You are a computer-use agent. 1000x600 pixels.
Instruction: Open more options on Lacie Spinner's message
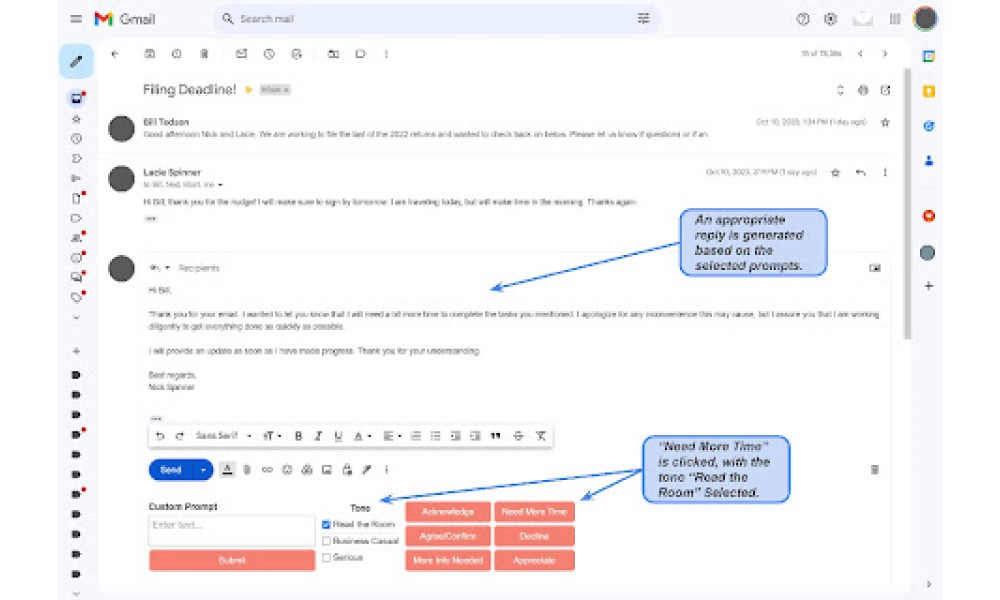[x=885, y=172]
